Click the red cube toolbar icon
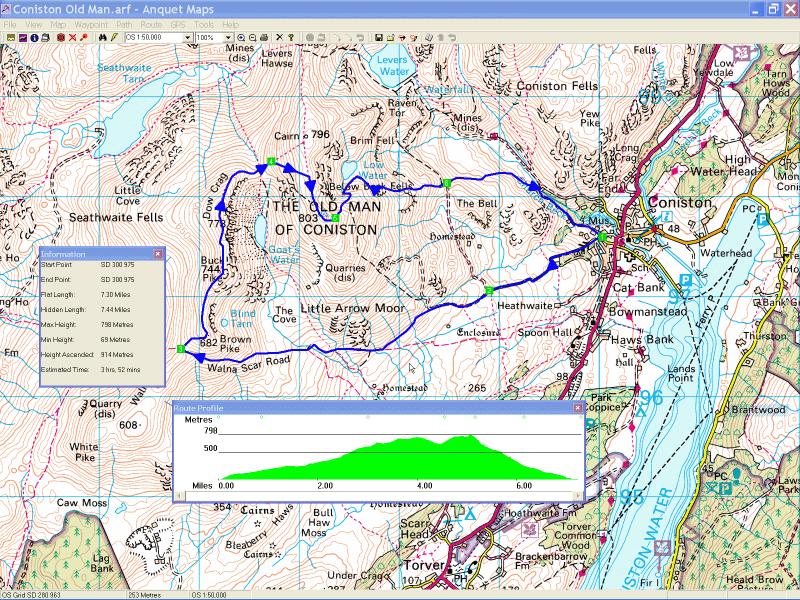 (x=61, y=37)
